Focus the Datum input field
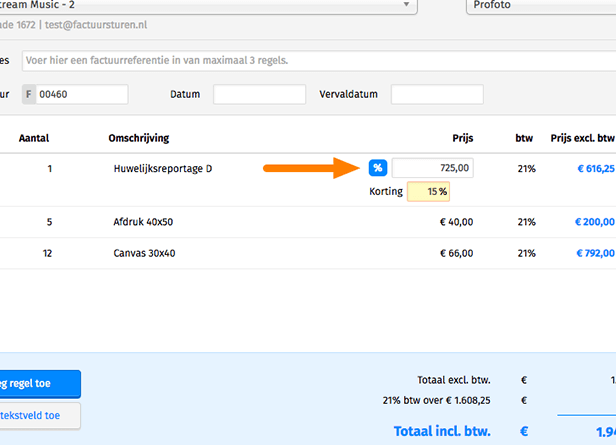 [x=259, y=95]
